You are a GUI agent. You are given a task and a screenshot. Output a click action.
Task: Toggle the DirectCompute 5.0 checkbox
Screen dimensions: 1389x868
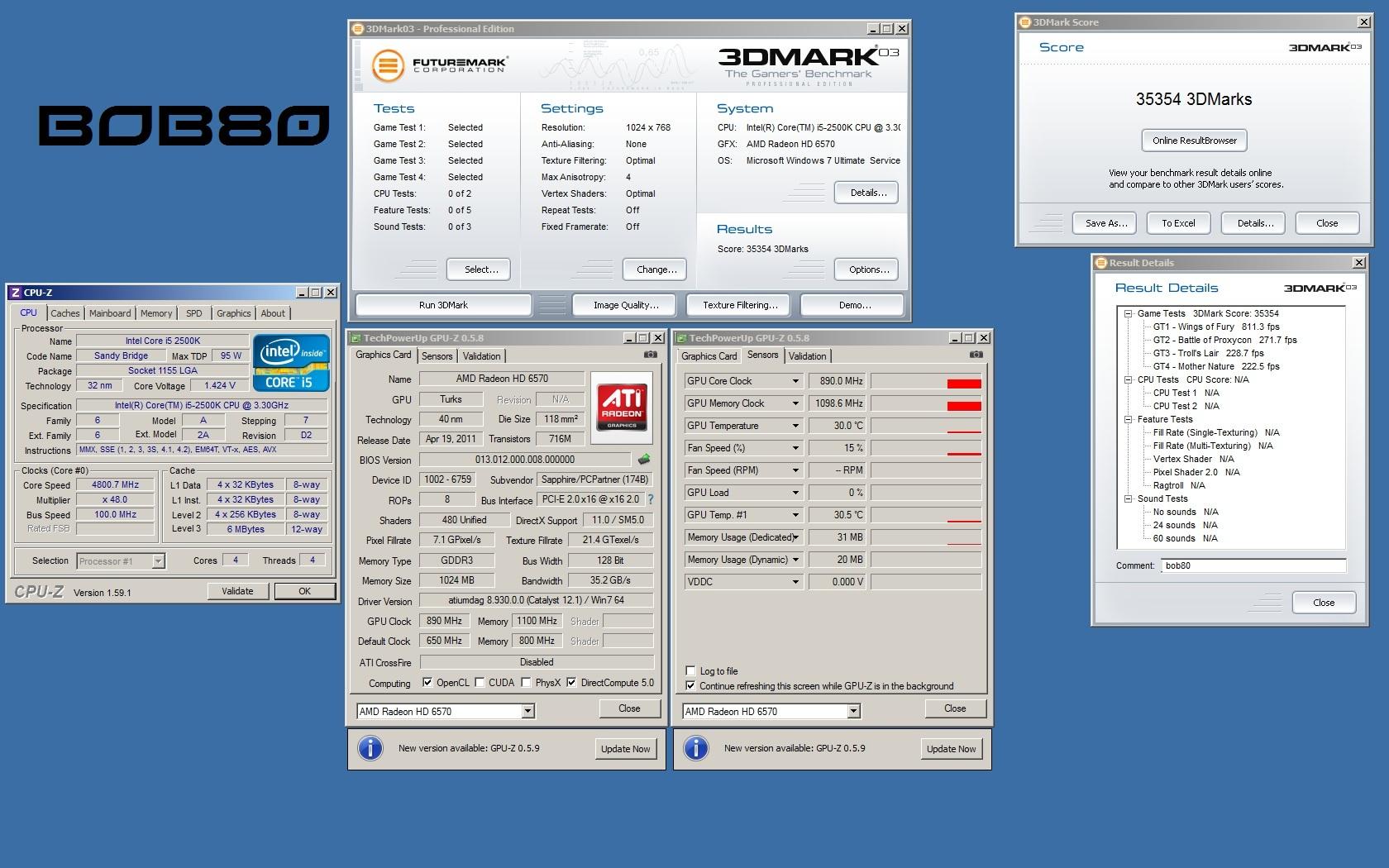coord(571,683)
